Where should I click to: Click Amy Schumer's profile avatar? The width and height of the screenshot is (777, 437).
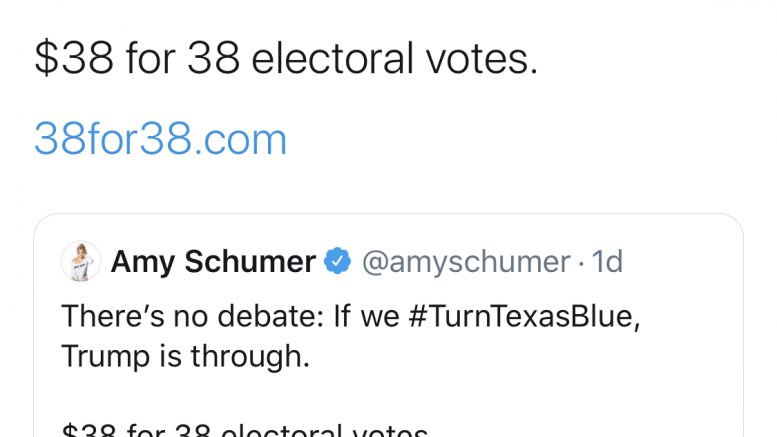click(80, 262)
